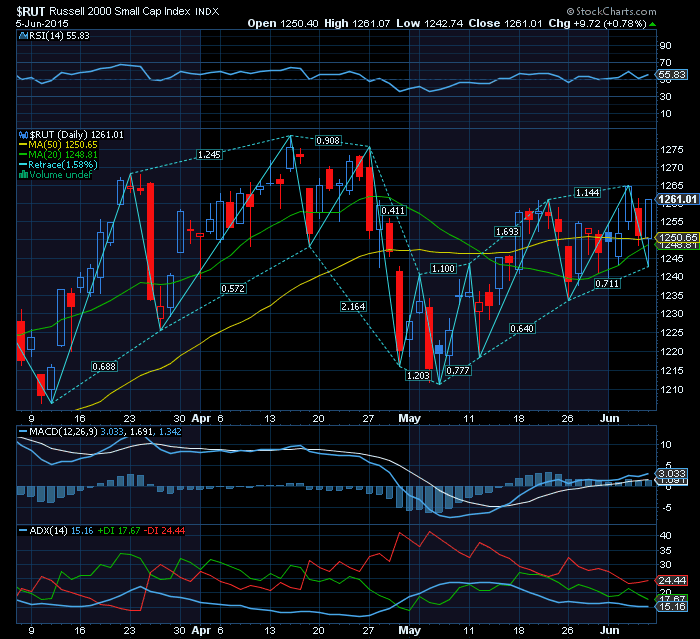Image resolution: width=700 pixels, height=639 pixels.
Task: Click the 1210 price axis label
Action: (672, 389)
